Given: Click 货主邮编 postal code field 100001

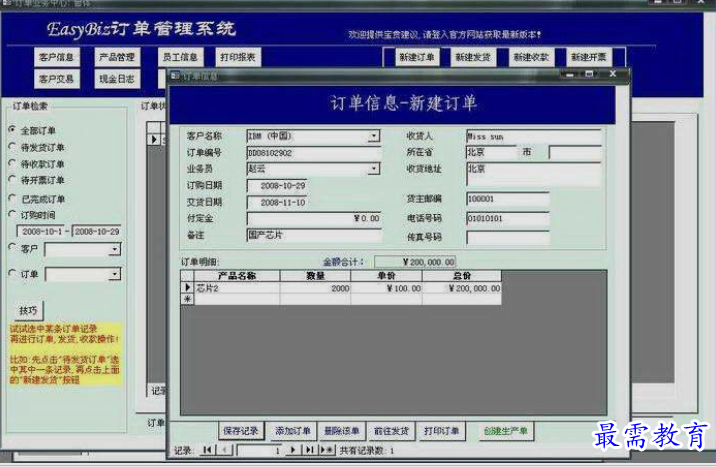Looking at the screenshot, I should (x=507, y=199).
